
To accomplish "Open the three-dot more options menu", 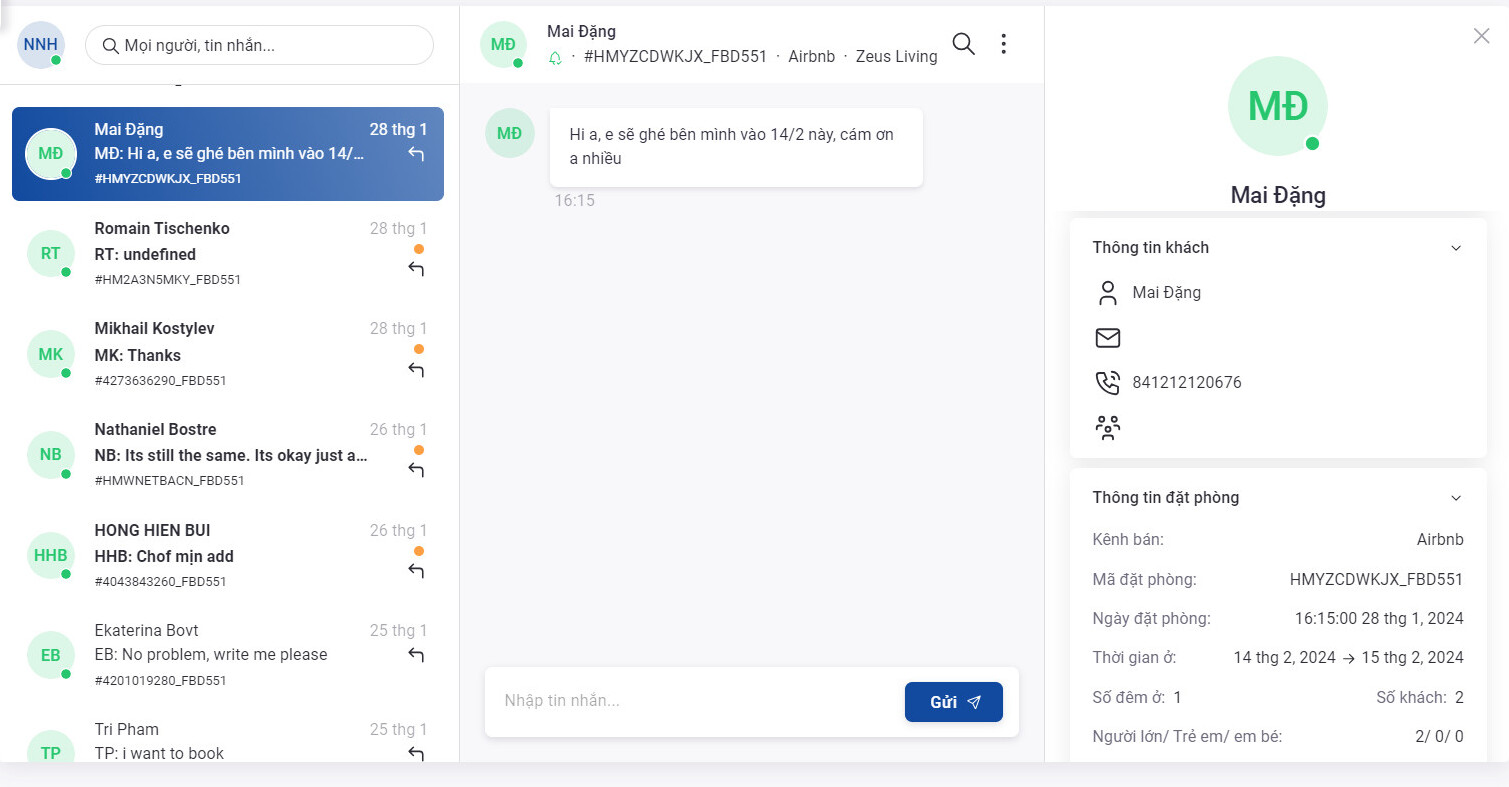I will 1004,44.
